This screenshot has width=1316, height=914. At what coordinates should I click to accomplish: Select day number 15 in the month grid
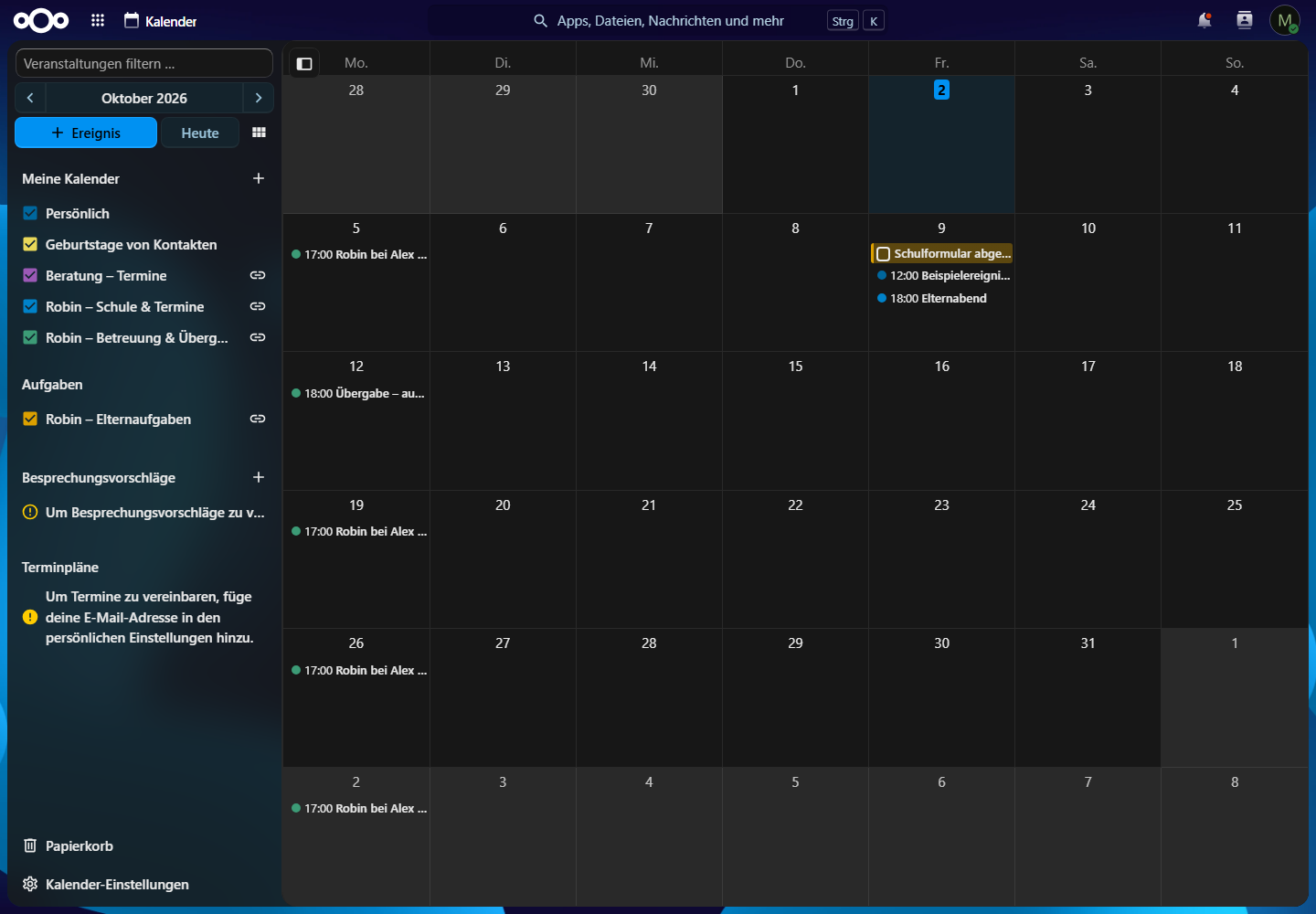[795, 366]
